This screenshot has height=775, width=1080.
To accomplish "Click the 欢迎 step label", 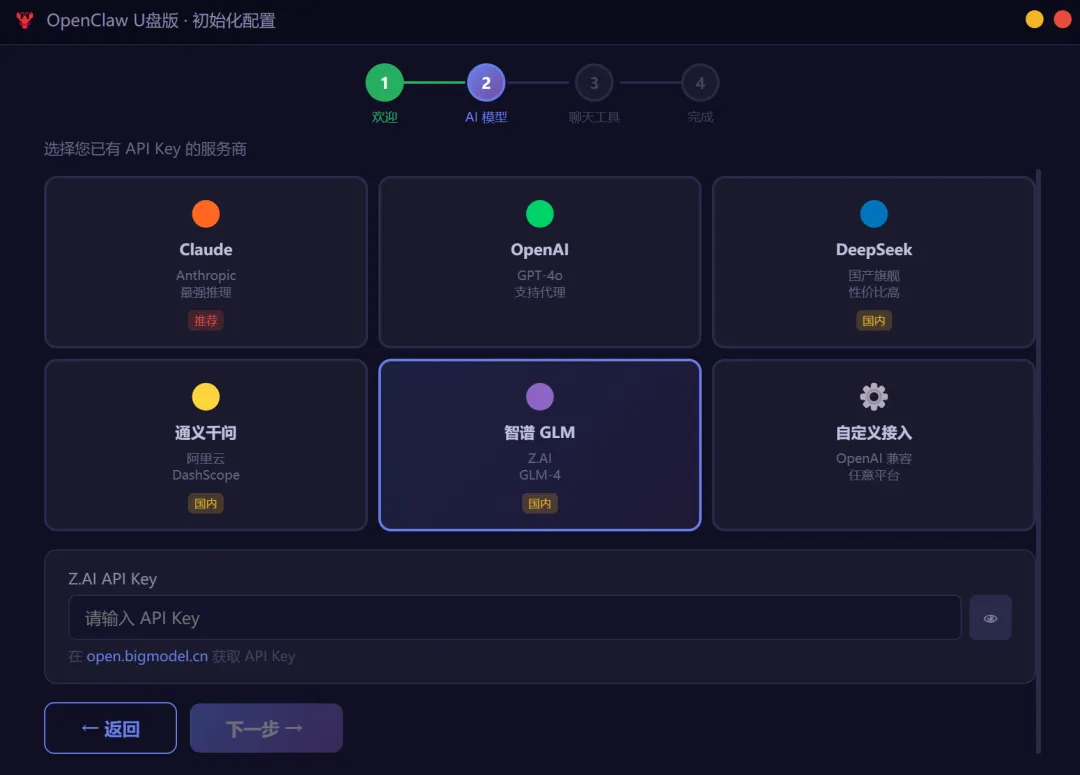I will click(x=384, y=117).
